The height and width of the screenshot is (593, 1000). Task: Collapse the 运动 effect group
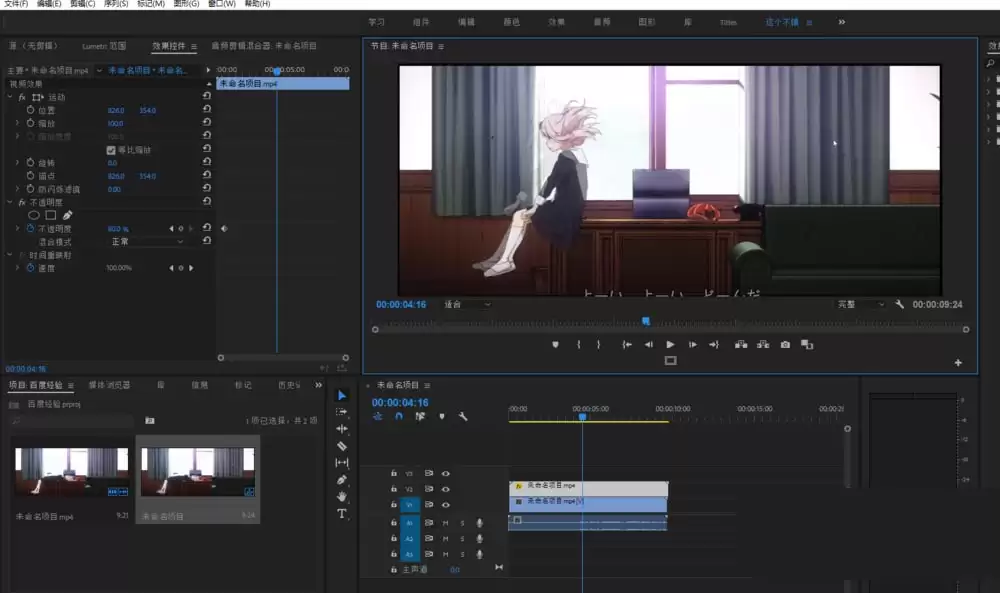tap(7, 95)
